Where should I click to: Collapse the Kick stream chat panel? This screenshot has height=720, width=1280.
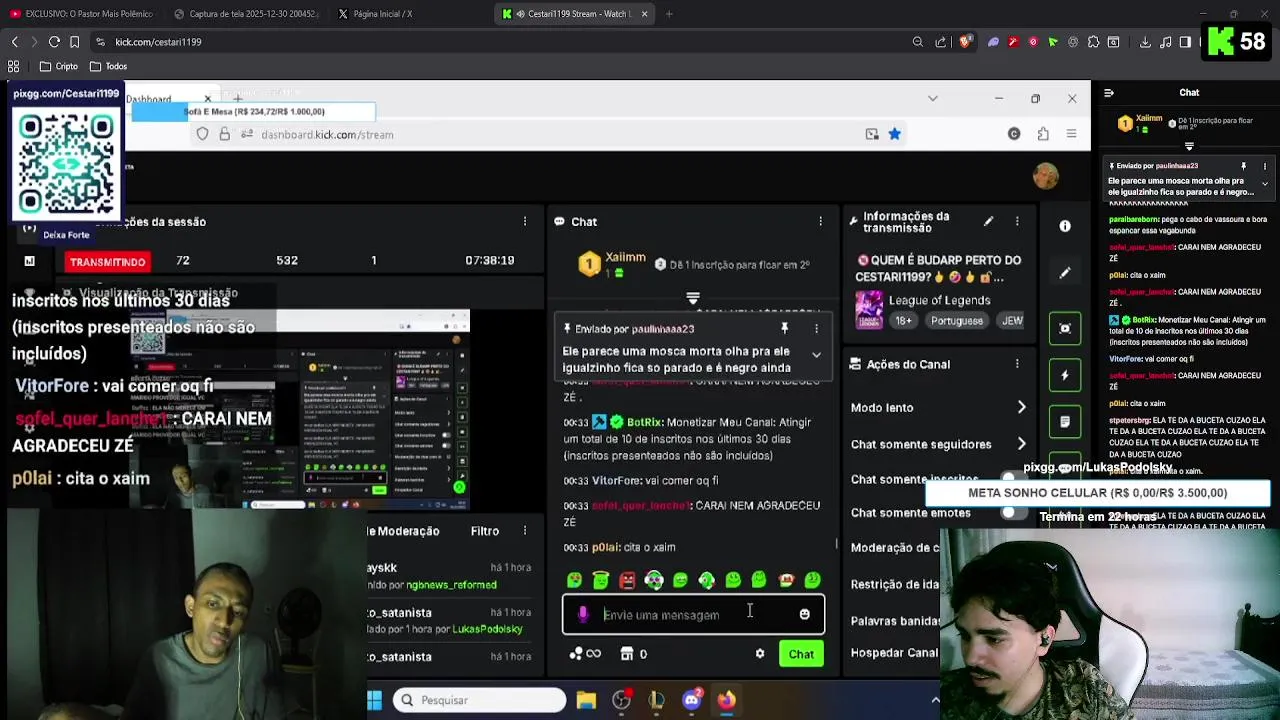1108,93
